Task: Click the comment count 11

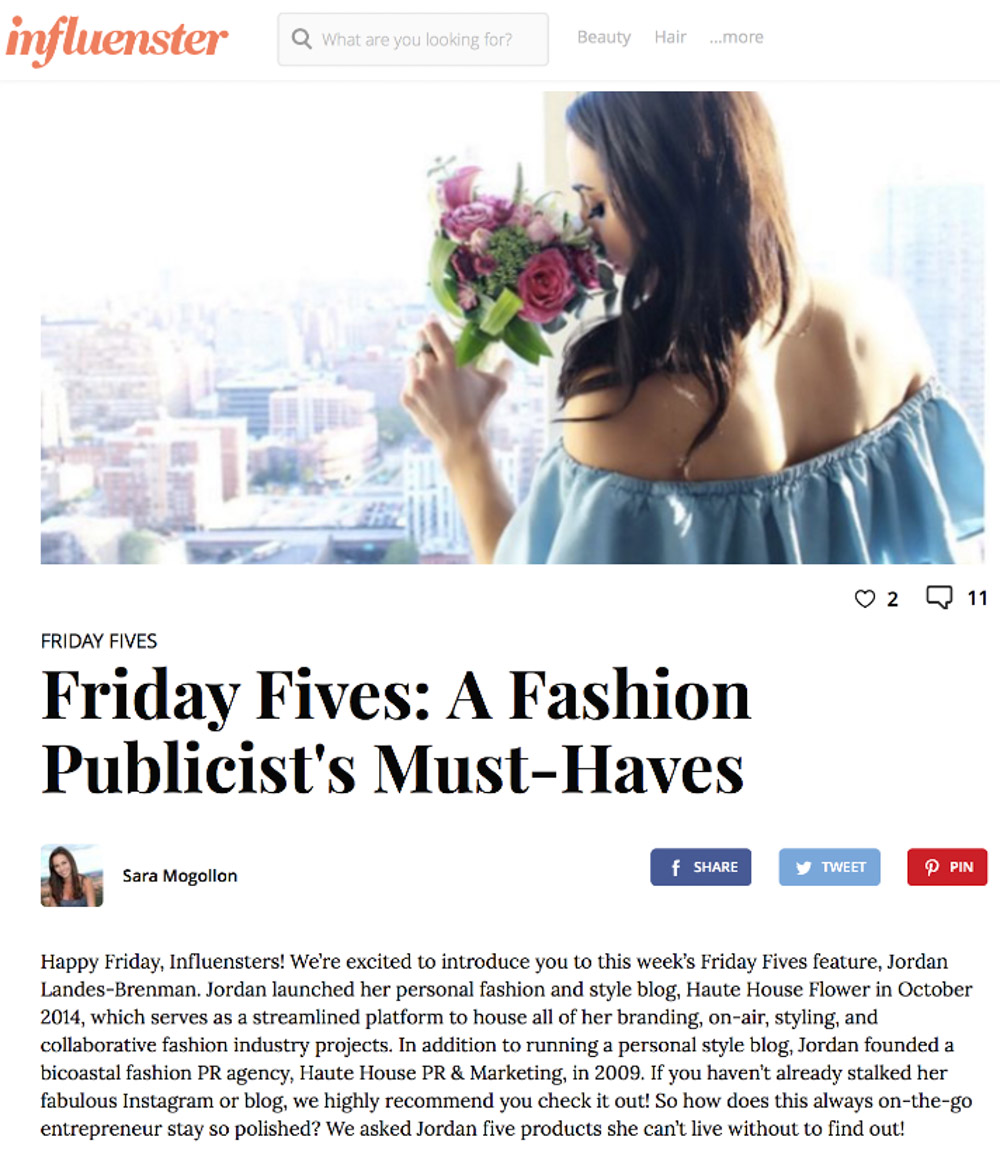Action: tap(977, 598)
